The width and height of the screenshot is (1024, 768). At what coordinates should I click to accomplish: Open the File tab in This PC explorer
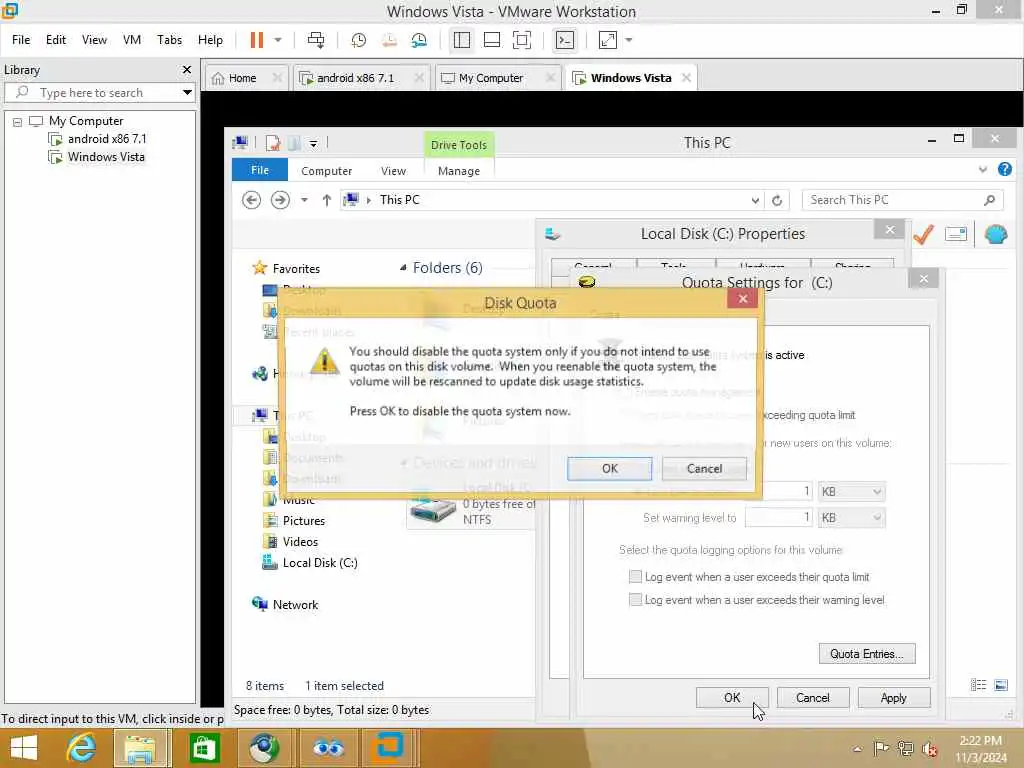(259, 170)
